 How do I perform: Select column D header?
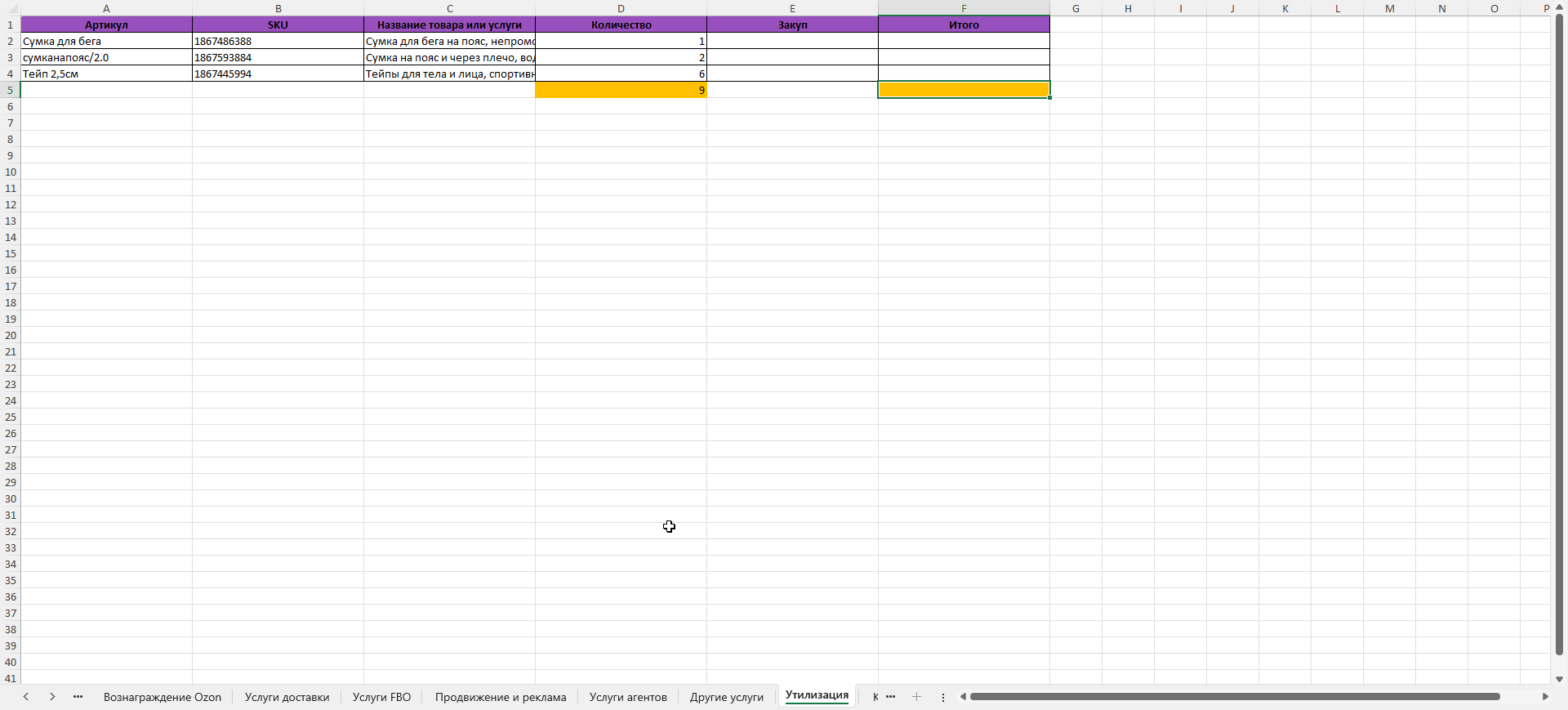point(621,8)
